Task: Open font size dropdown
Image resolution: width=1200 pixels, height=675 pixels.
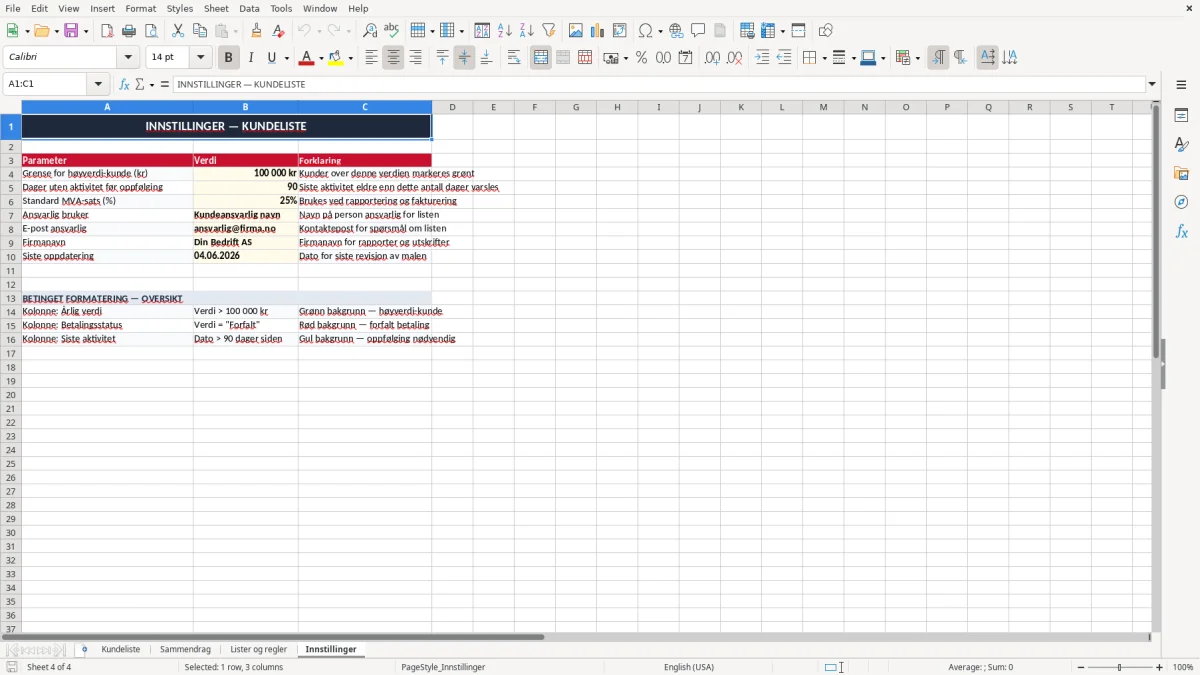Action: 200,58
